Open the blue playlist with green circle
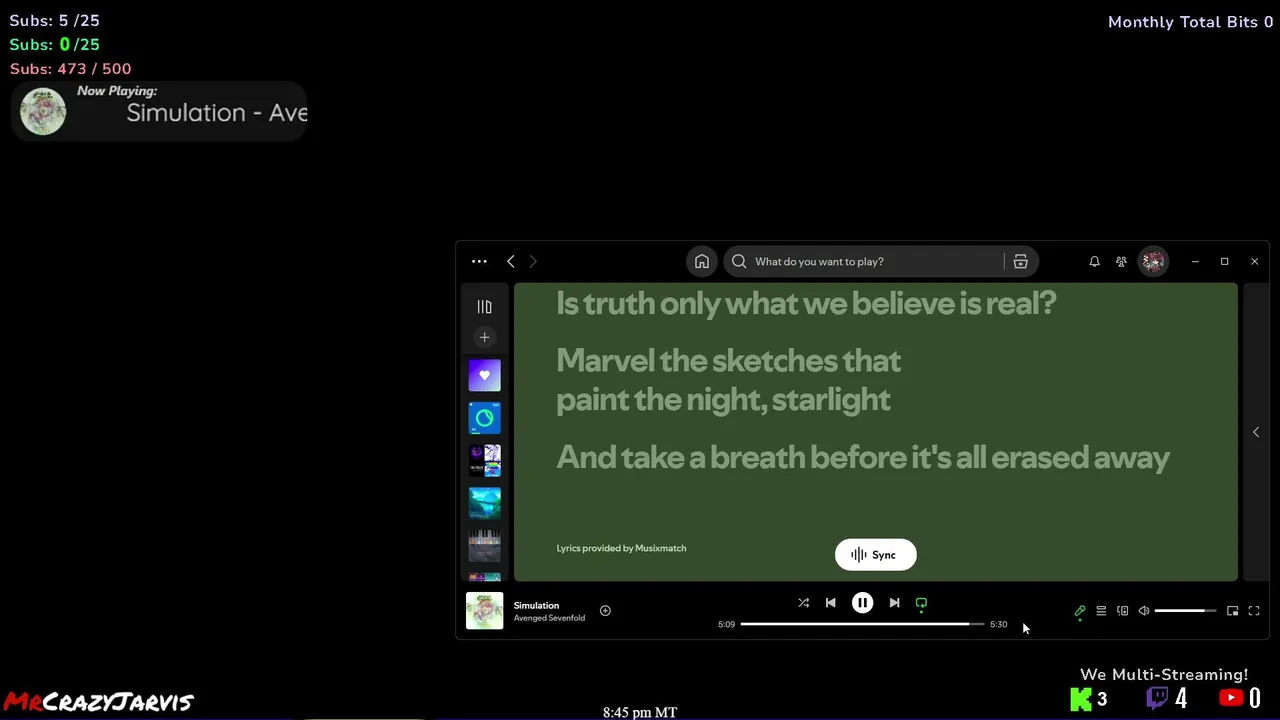This screenshot has width=1280, height=720. point(484,418)
